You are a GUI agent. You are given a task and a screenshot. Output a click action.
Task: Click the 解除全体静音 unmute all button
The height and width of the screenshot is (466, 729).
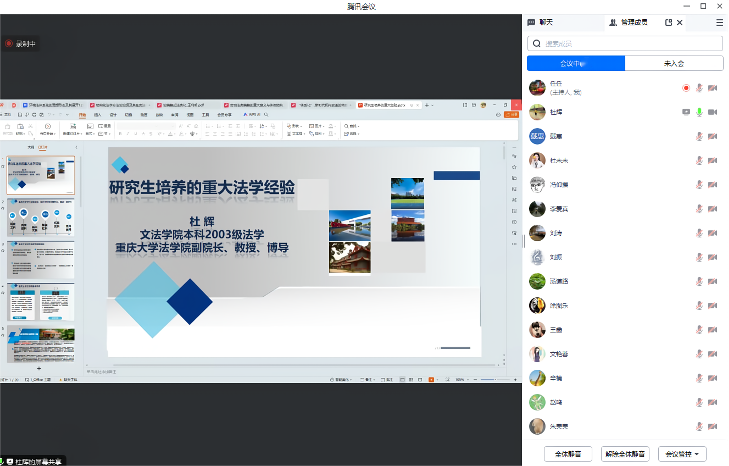click(626, 453)
